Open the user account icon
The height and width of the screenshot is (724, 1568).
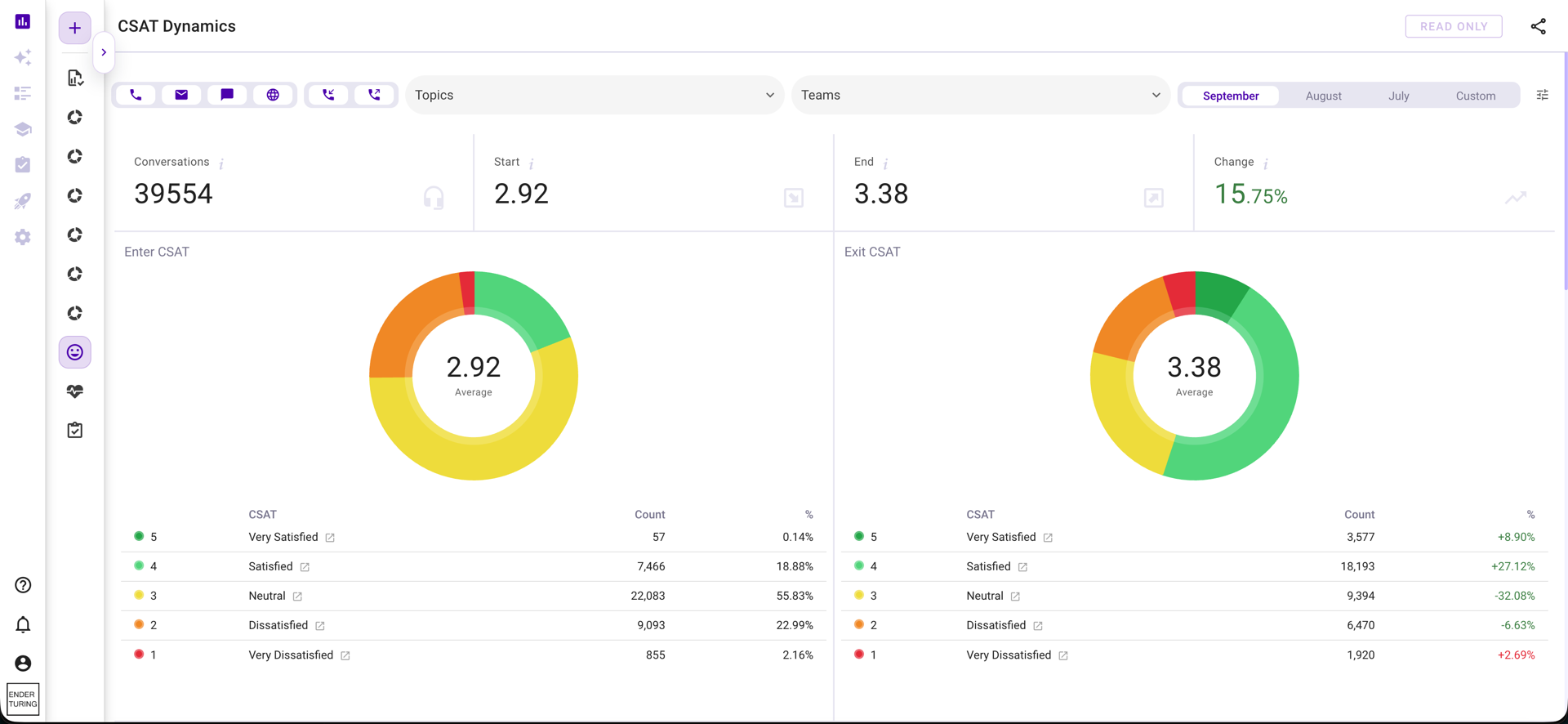[23, 664]
